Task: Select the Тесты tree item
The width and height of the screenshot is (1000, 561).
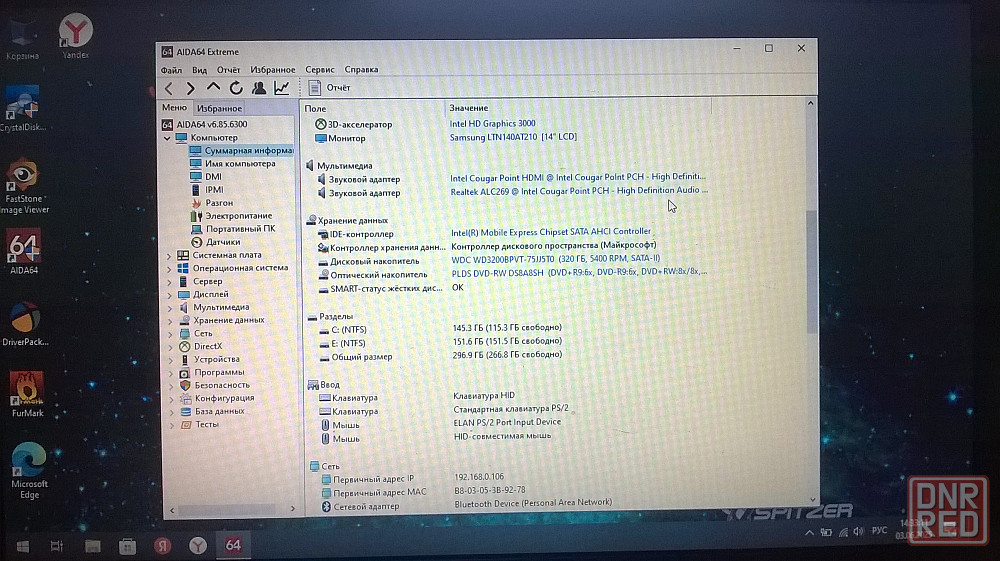Action: (x=200, y=425)
